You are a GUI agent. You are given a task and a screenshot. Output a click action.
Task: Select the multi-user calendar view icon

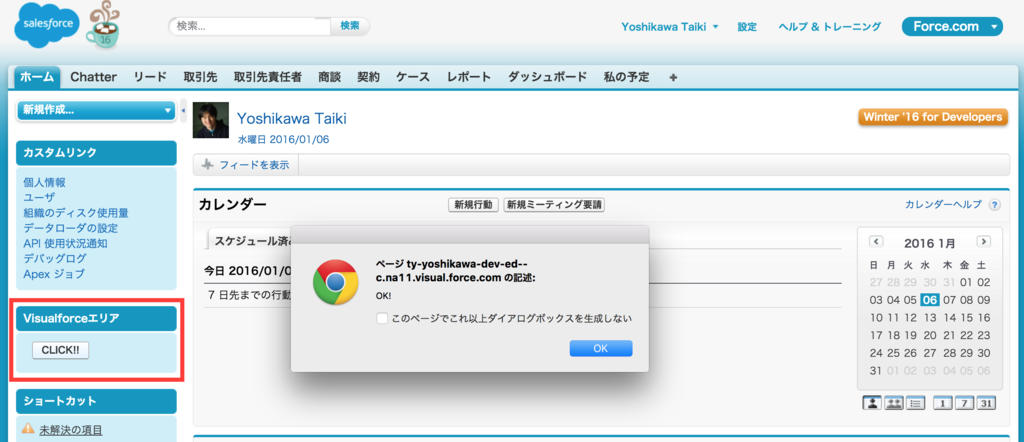coord(893,403)
